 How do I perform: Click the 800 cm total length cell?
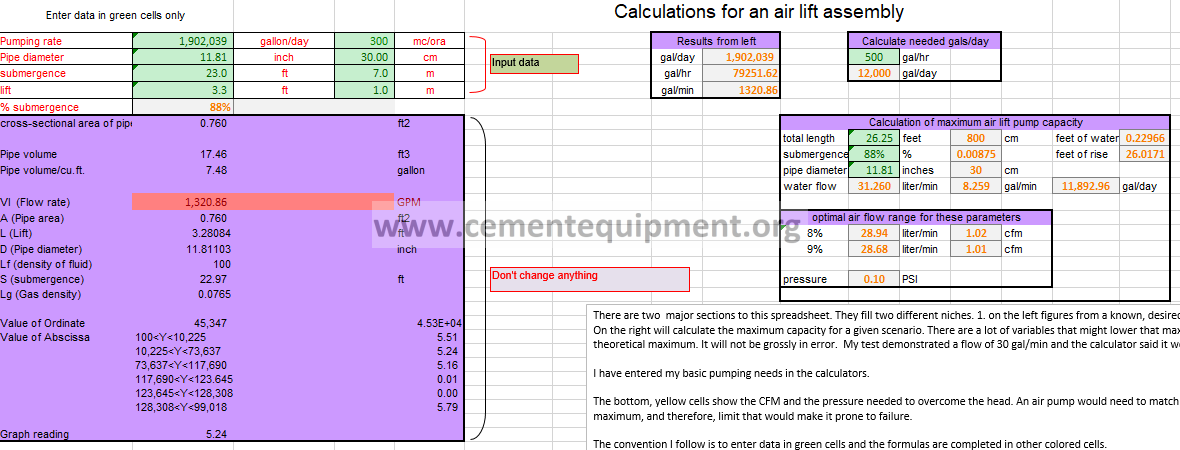click(975, 138)
